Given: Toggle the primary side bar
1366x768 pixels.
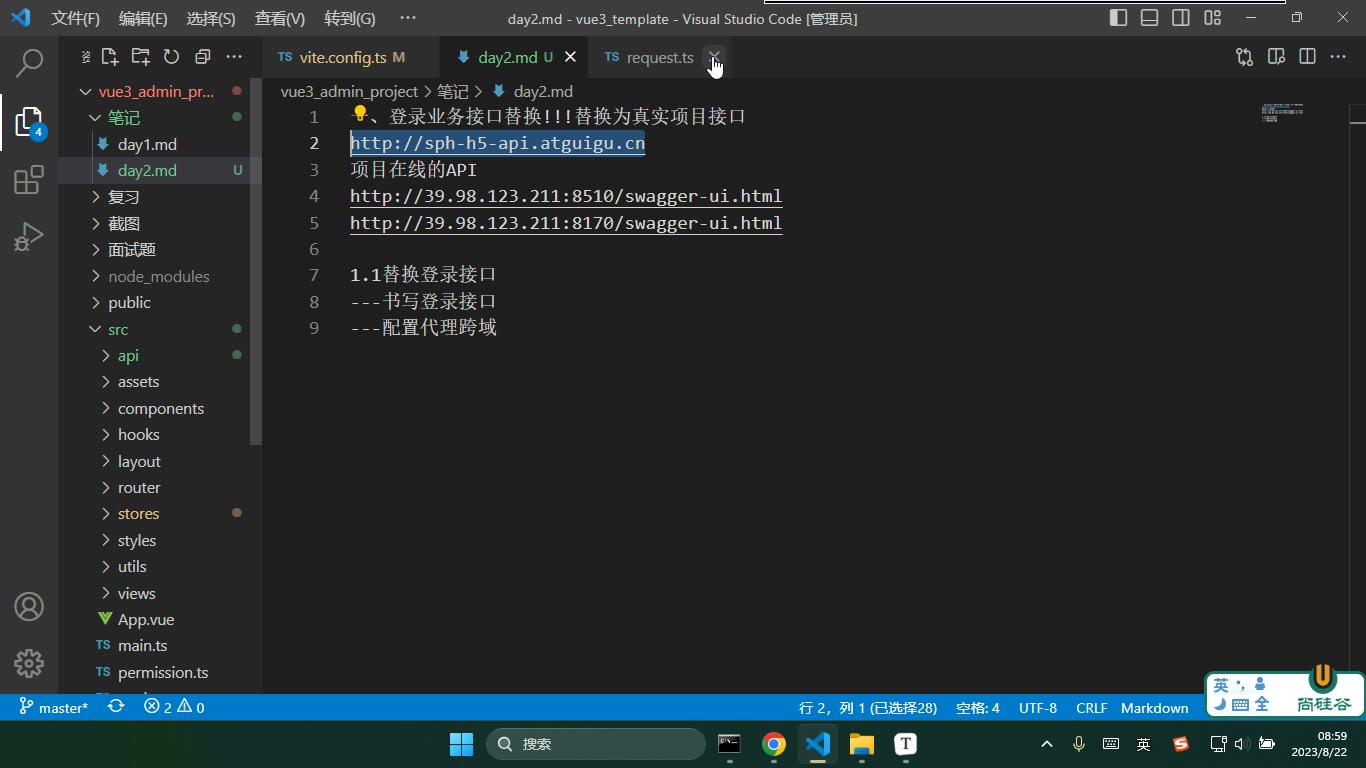Looking at the screenshot, I should [1119, 18].
